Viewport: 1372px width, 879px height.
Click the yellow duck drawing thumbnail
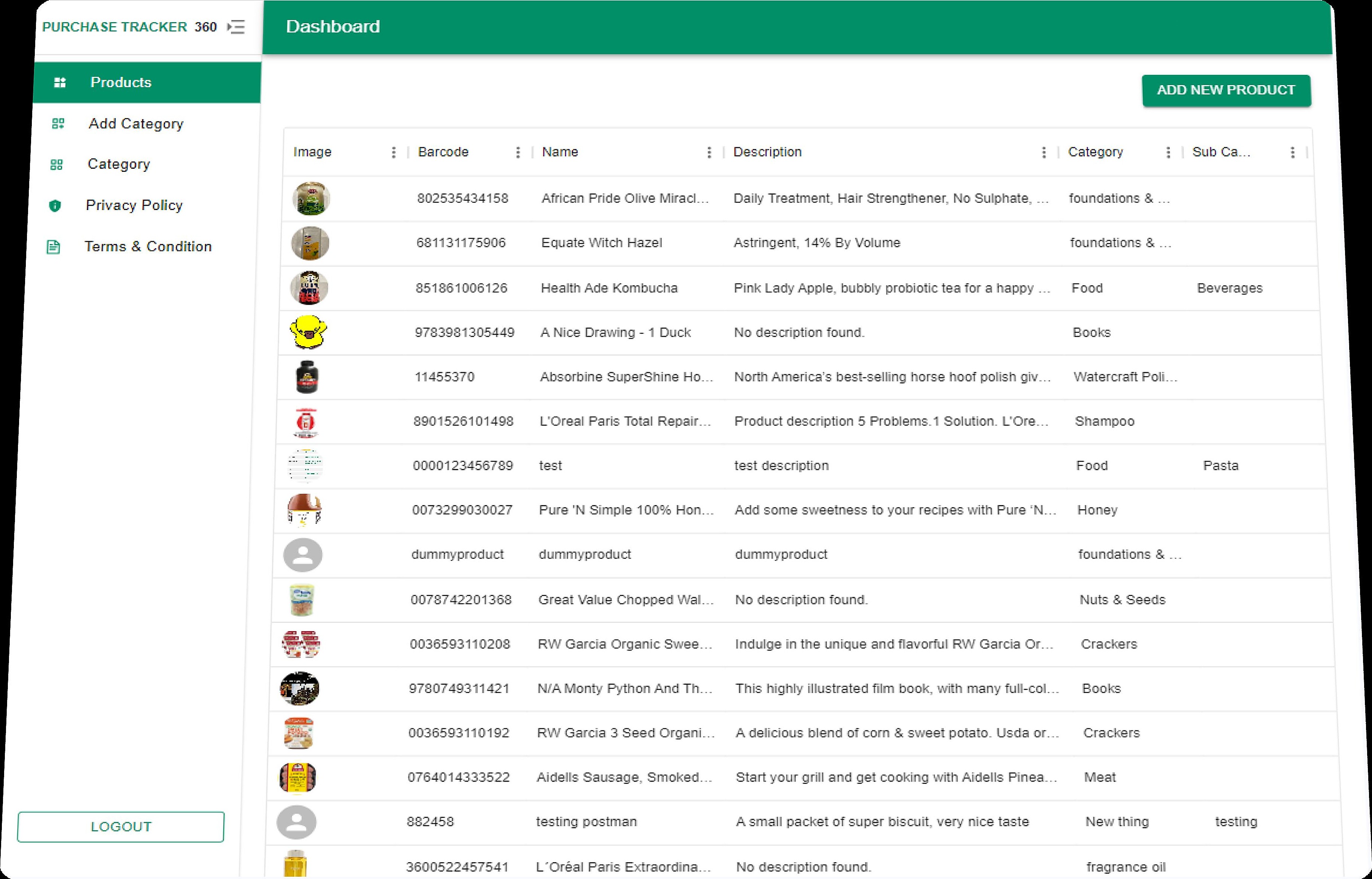tap(308, 332)
